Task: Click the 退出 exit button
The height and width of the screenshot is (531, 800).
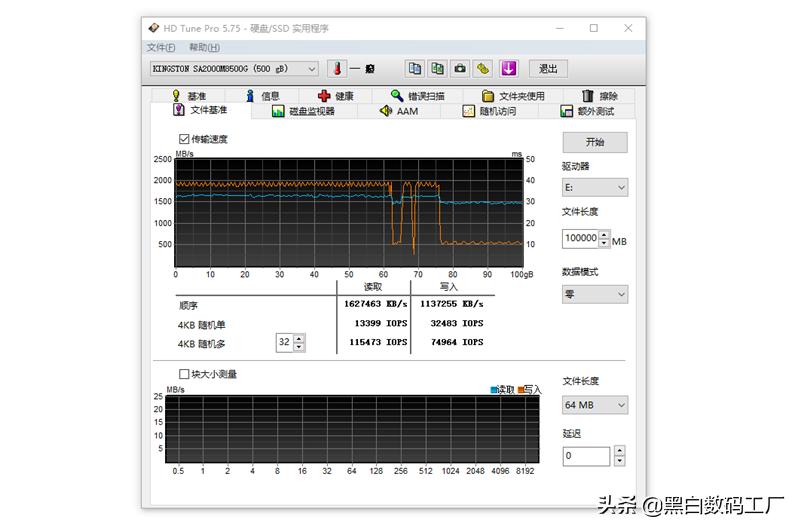Action: pyautogui.click(x=548, y=68)
